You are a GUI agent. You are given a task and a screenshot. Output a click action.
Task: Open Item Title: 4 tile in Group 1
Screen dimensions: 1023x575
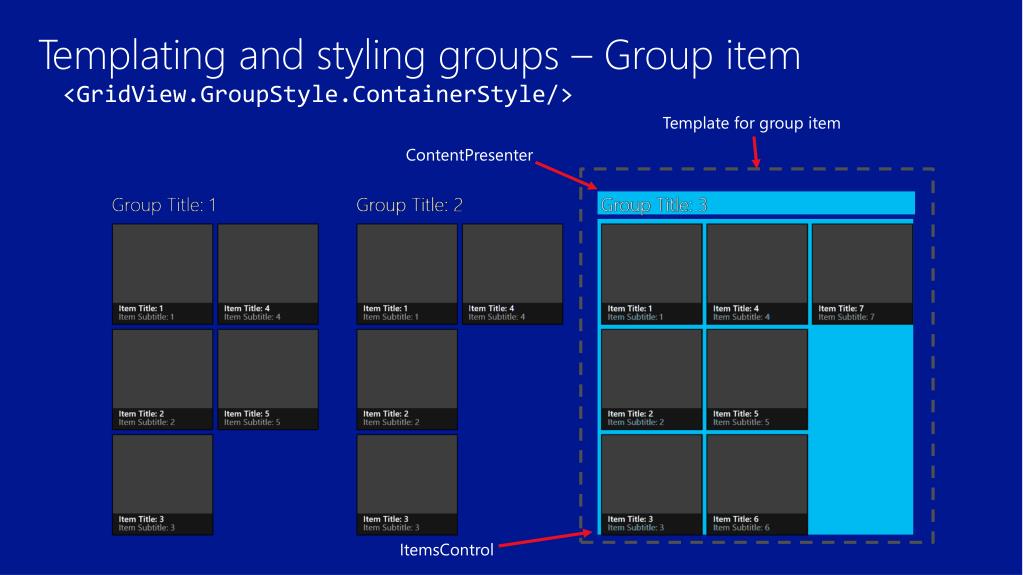(x=268, y=274)
